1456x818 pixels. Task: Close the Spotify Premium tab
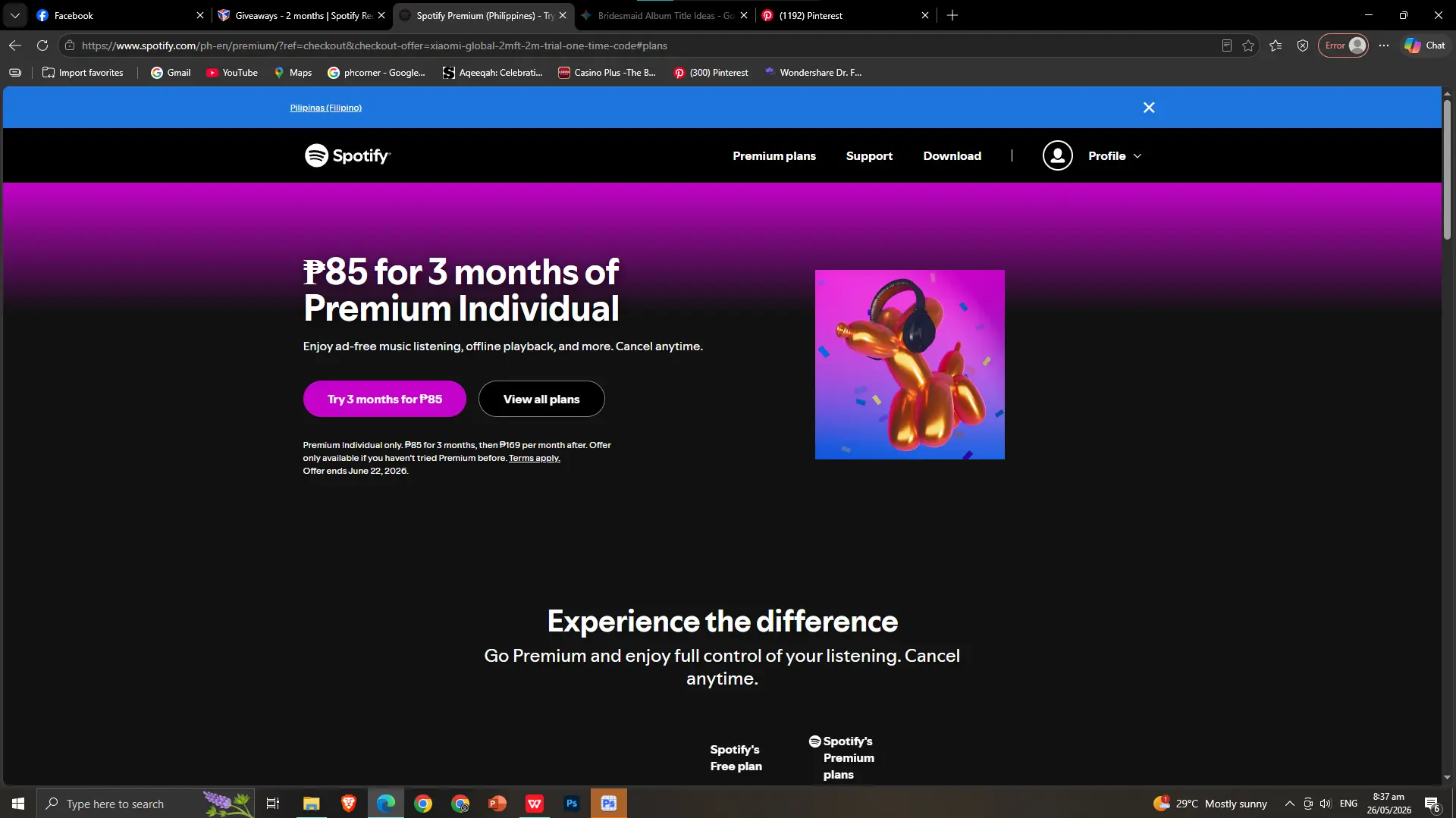[563, 15]
